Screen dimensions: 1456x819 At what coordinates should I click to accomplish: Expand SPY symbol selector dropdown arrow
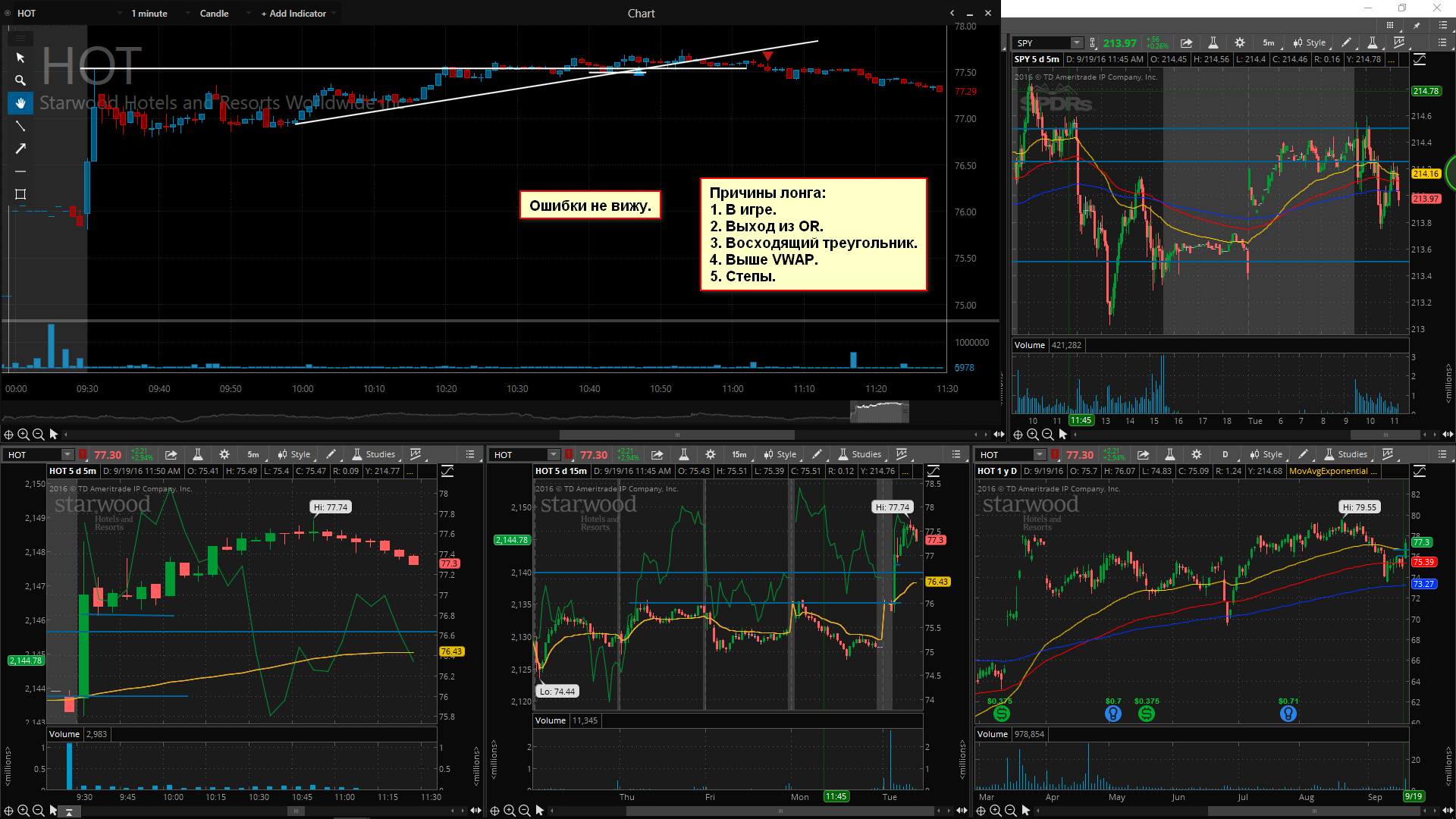[x=1077, y=43]
